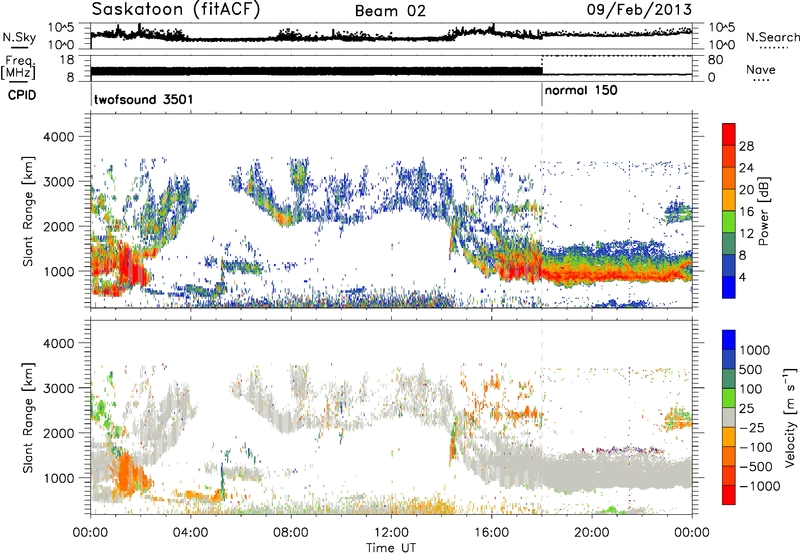Click the 'Time UT' axis title
The image size is (800, 554).
point(391,548)
